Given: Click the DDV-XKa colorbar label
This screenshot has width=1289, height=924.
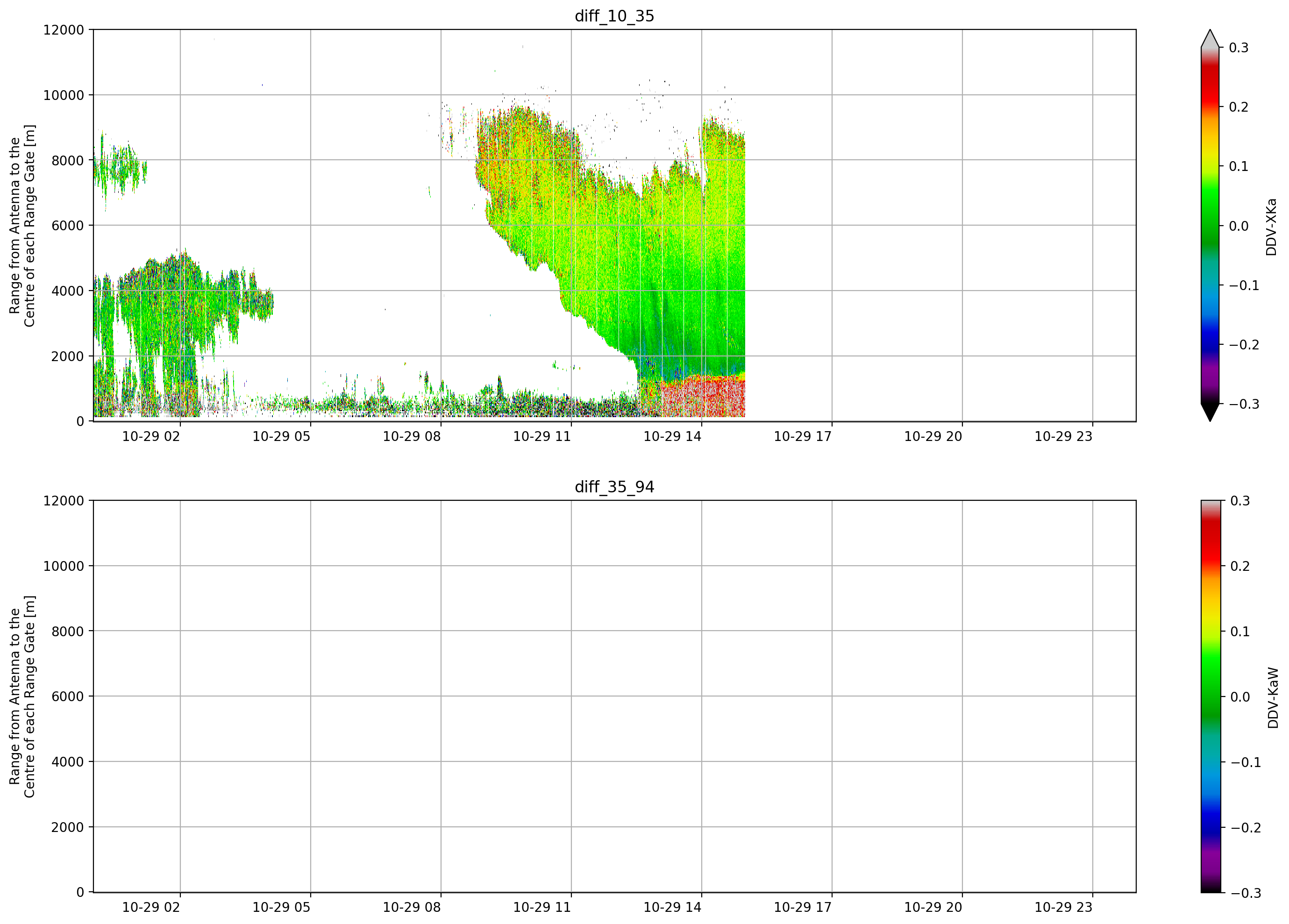Looking at the screenshot, I should click(x=1271, y=227).
